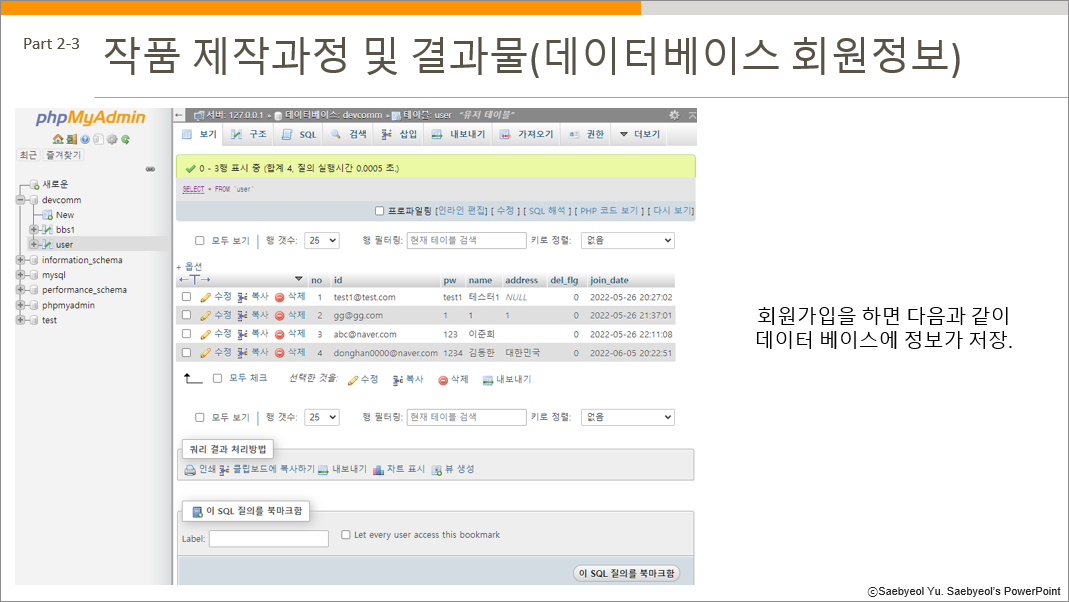The width and height of the screenshot is (1069, 602).
Task: Click the document icon beside the help icon
Action: tap(98, 139)
